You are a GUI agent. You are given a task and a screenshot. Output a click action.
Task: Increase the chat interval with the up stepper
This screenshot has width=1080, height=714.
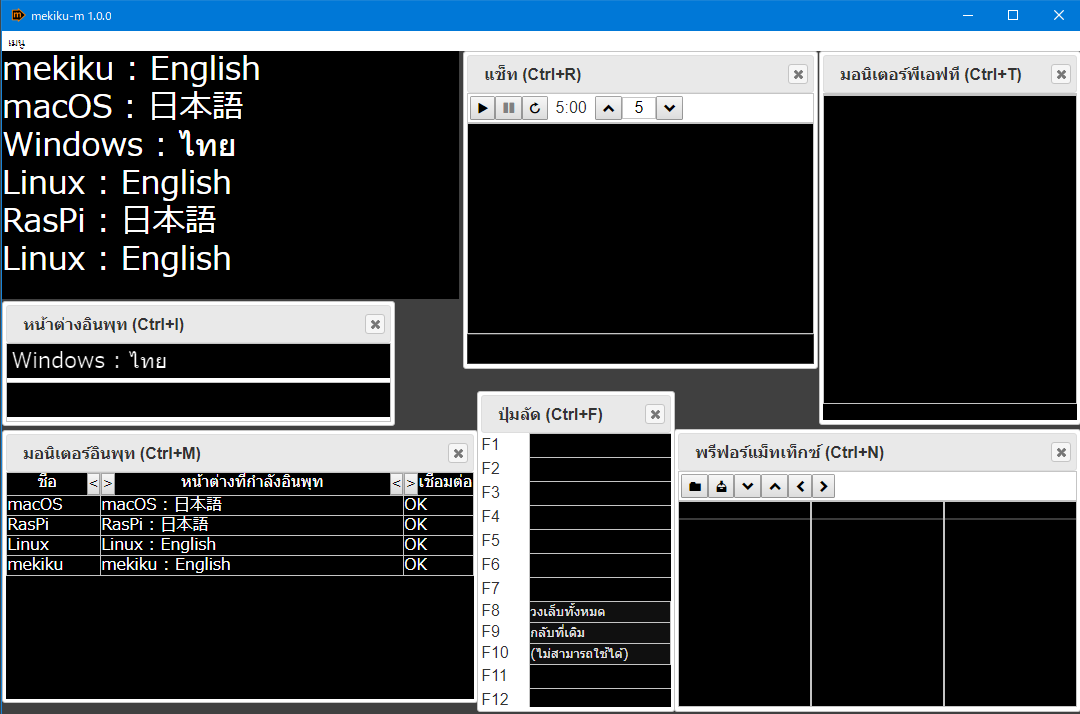608,107
